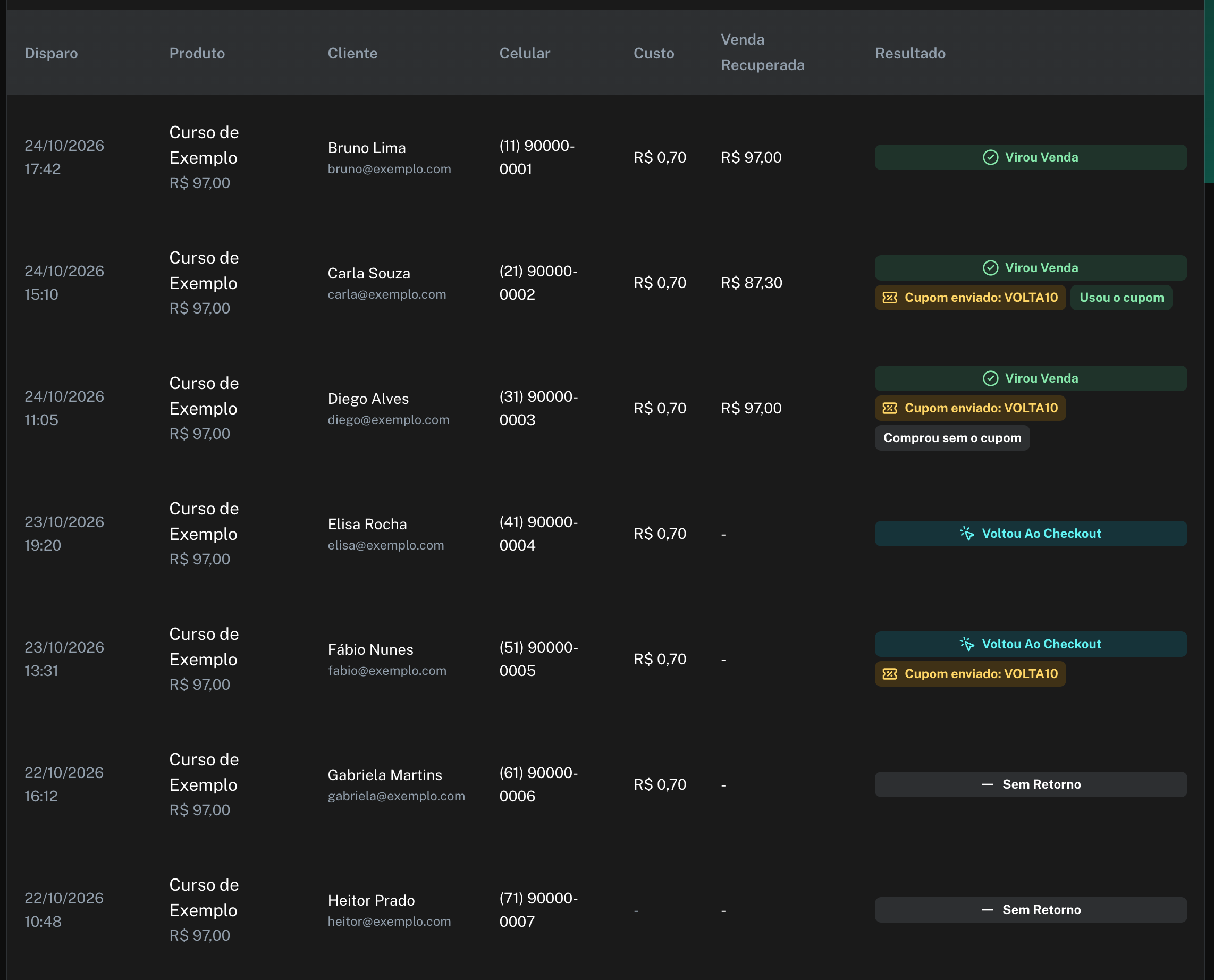
Task: Click the coupon ticket icon in Diego Alves's row
Action: [x=890, y=409]
